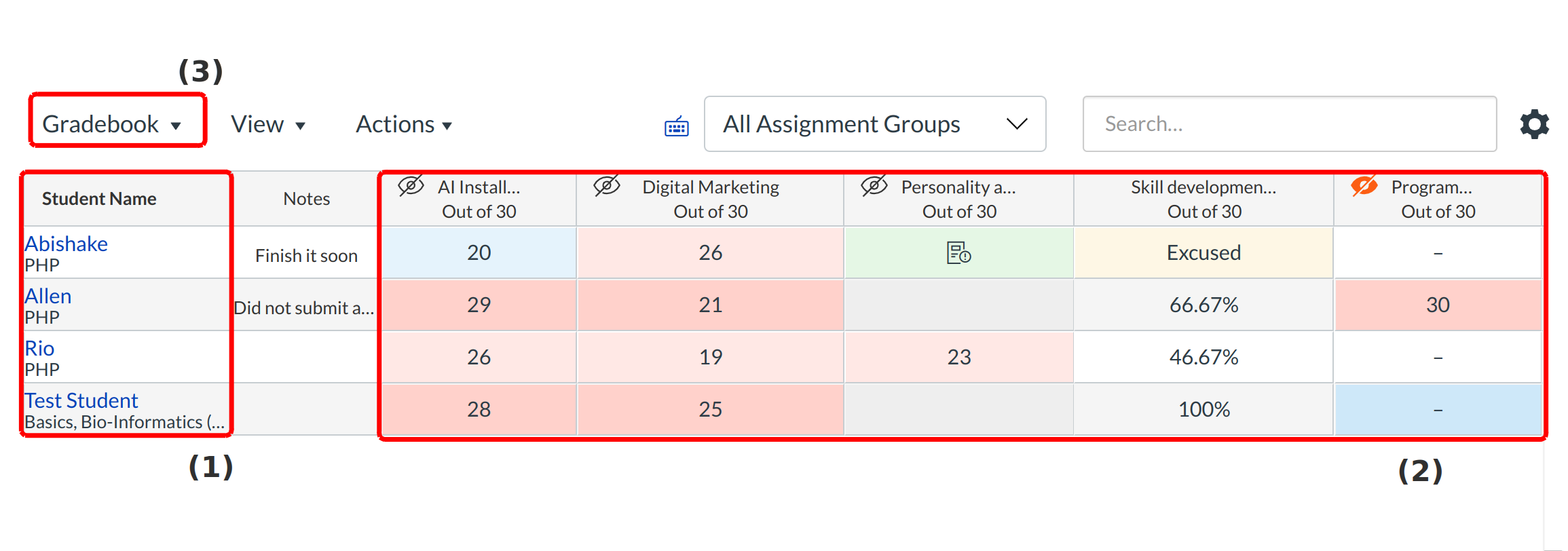
Task: Select Allen's Program grade cell showing 30
Action: pyautogui.click(x=1437, y=305)
